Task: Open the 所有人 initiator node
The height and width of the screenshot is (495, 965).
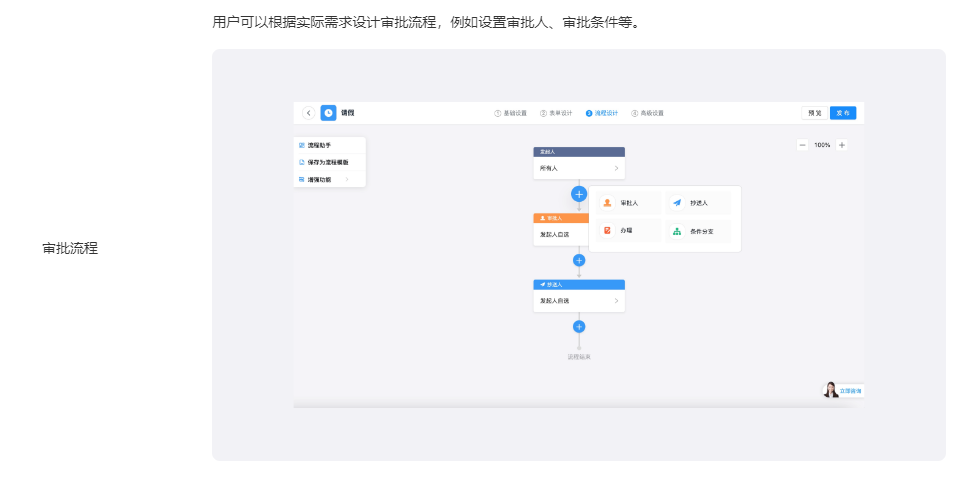Action: pyautogui.click(x=579, y=163)
